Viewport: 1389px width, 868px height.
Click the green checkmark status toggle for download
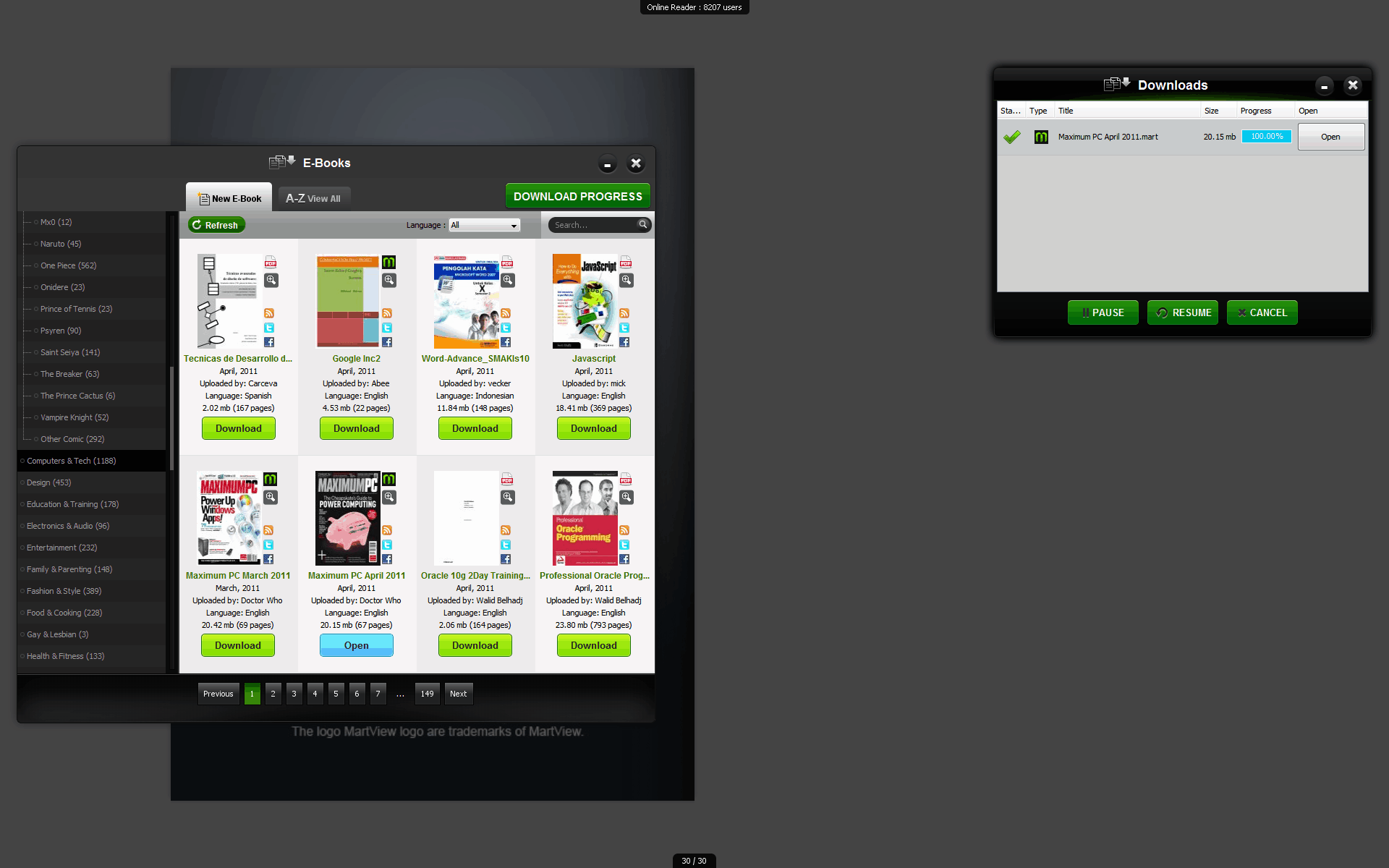(1012, 136)
